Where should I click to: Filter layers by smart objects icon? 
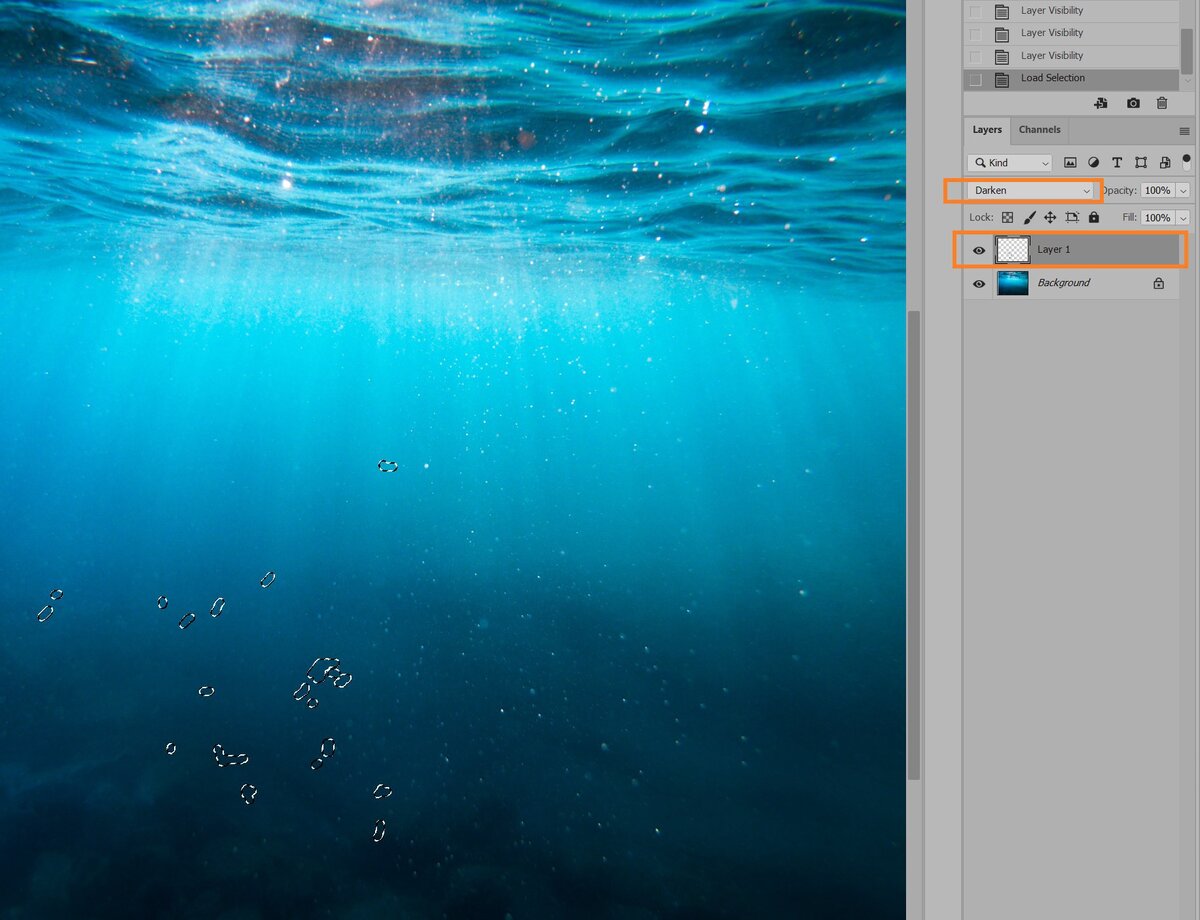pos(1165,162)
